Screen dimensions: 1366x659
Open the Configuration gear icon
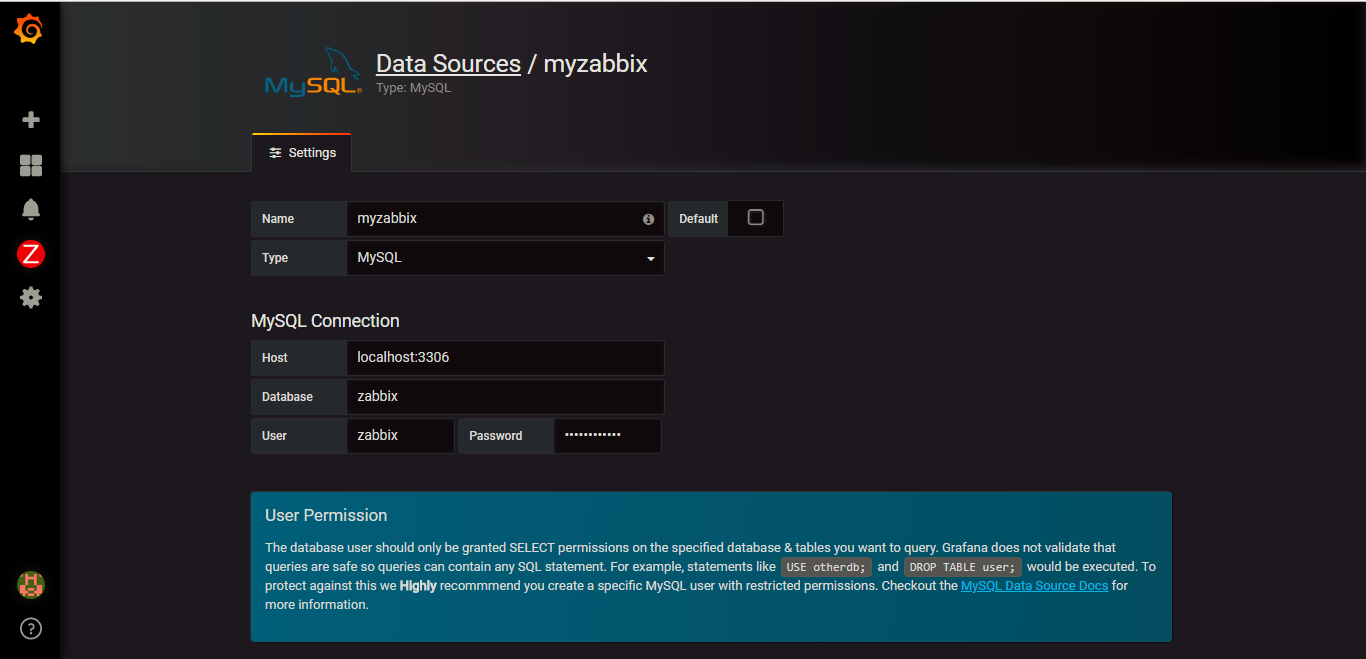coord(31,297)
